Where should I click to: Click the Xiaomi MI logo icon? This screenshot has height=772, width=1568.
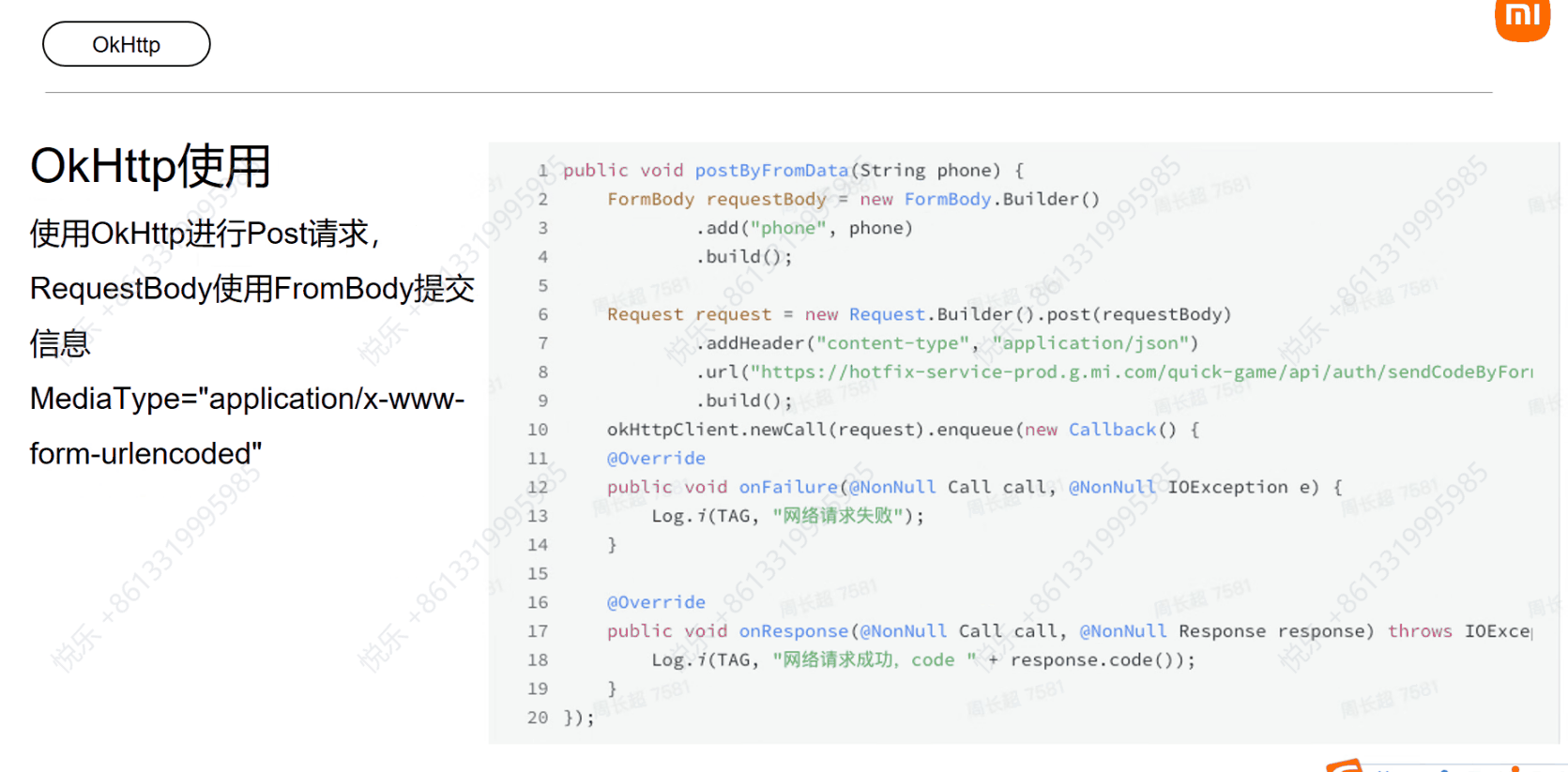pyautogui.click(x=1522, y=19)
